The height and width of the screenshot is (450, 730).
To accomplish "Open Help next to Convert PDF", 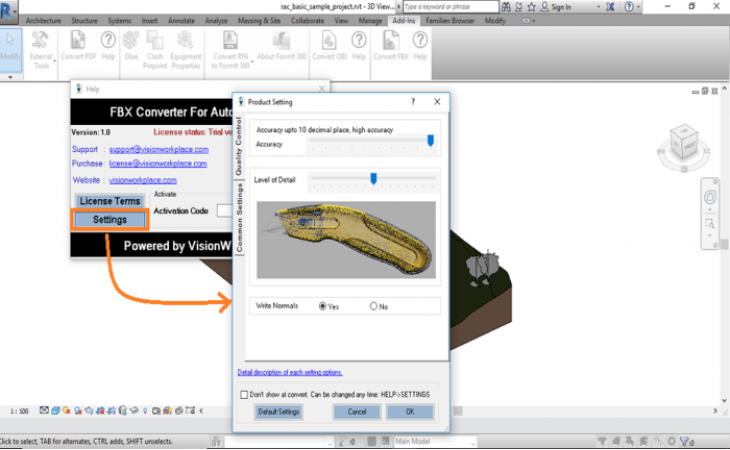I will pos(108,46).
